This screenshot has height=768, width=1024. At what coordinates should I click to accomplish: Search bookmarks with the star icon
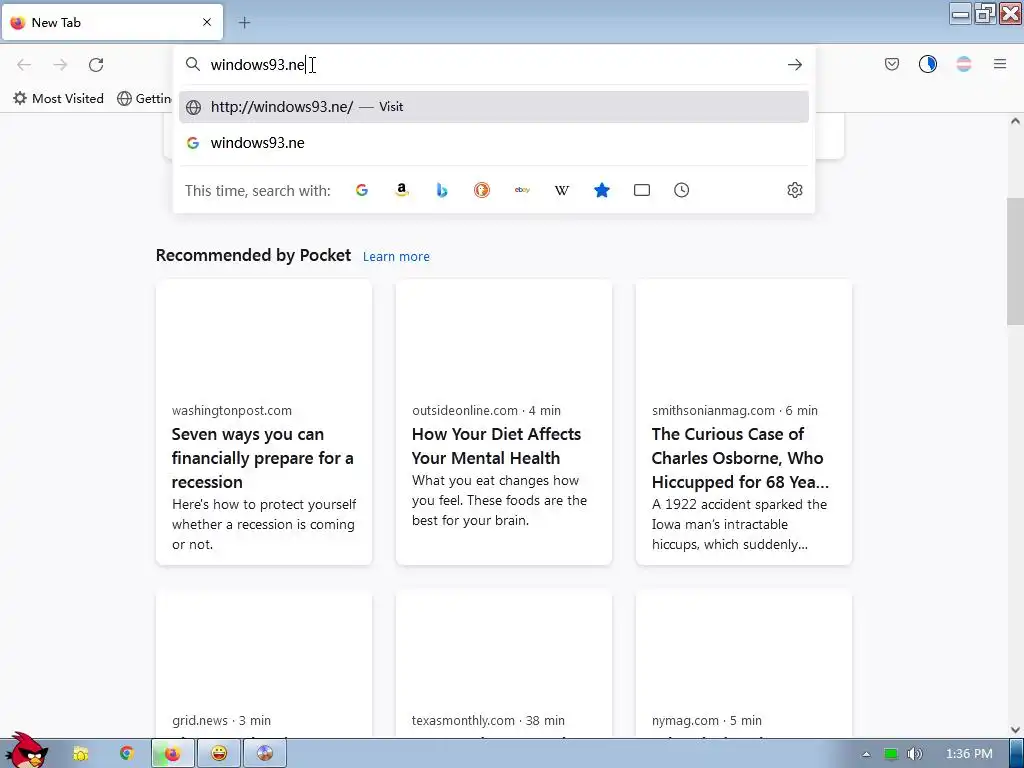click(x=601, y=190)
